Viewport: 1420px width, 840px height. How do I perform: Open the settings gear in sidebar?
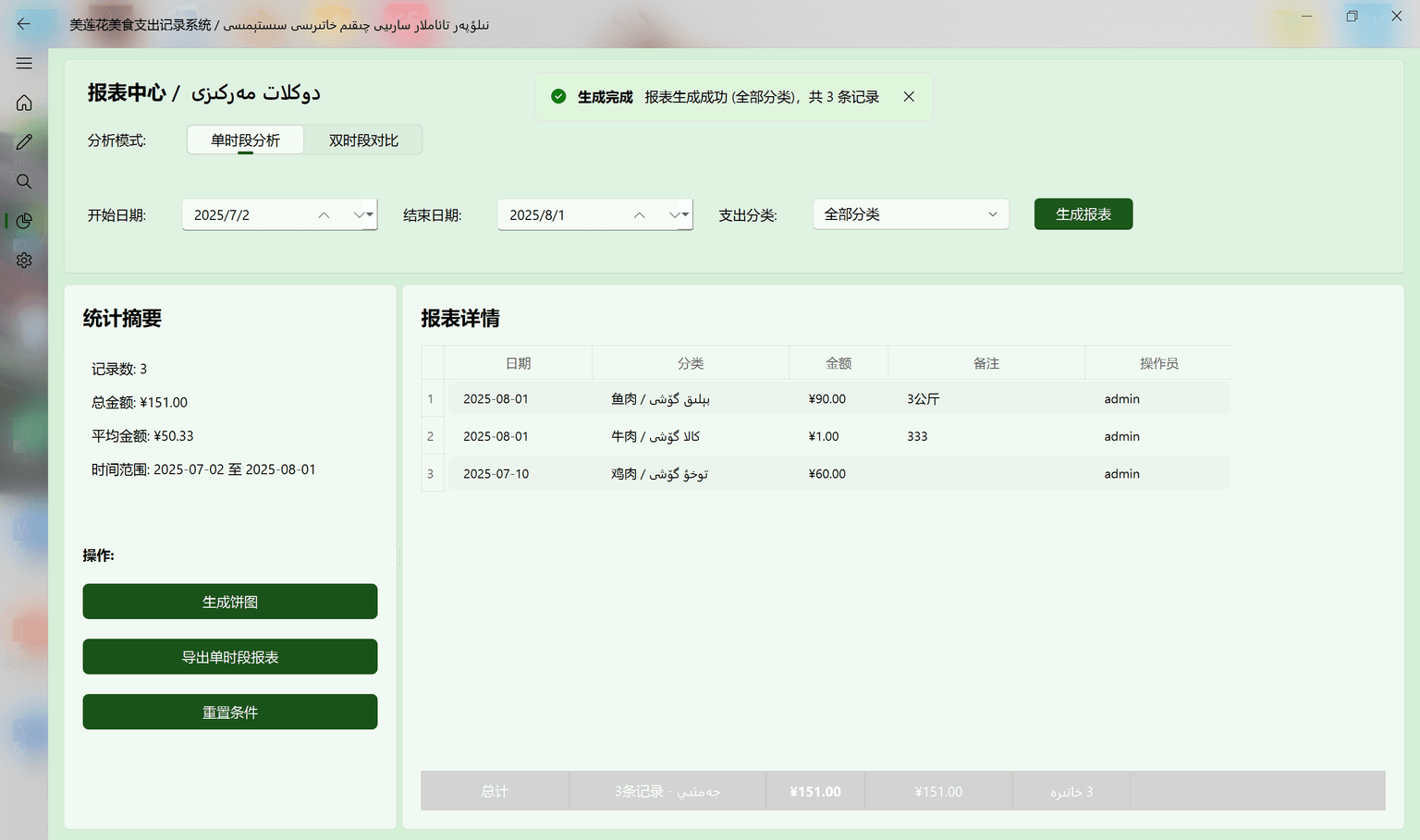point(24,261)
